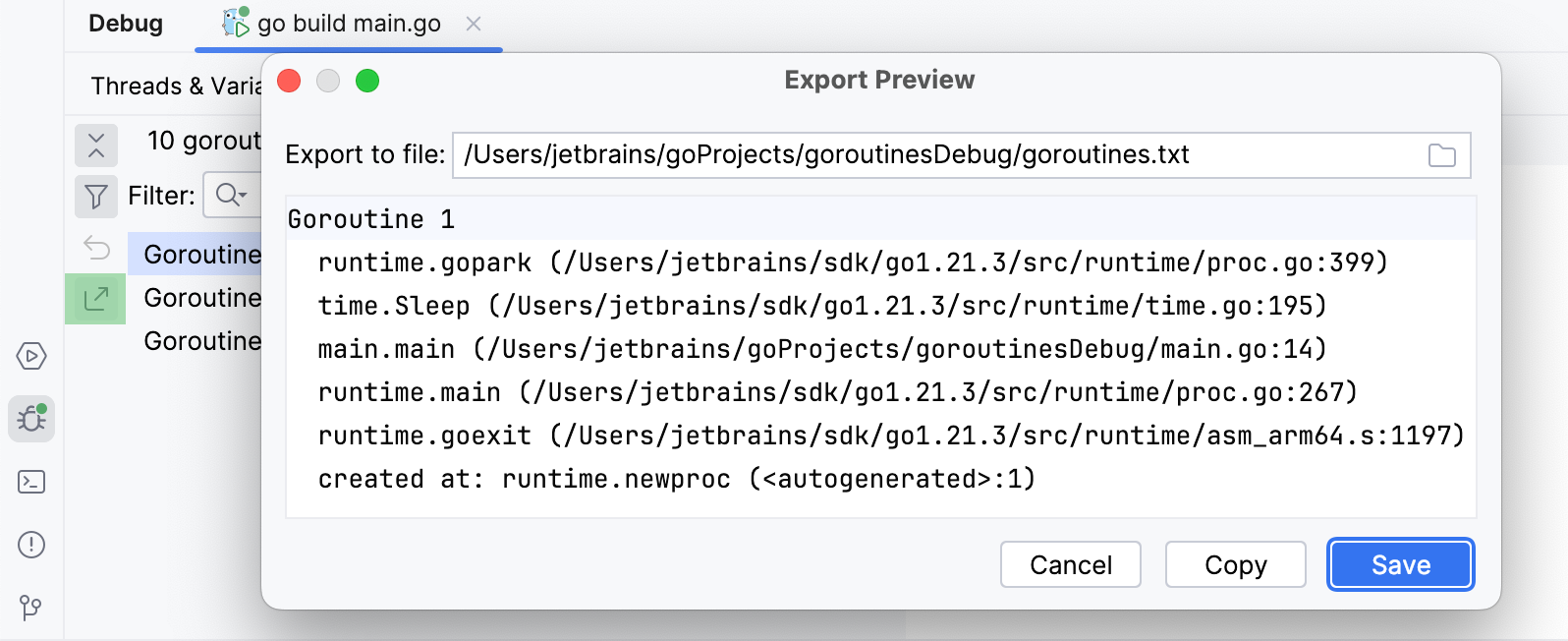Open the Terminal tool window

coord(31,482)
